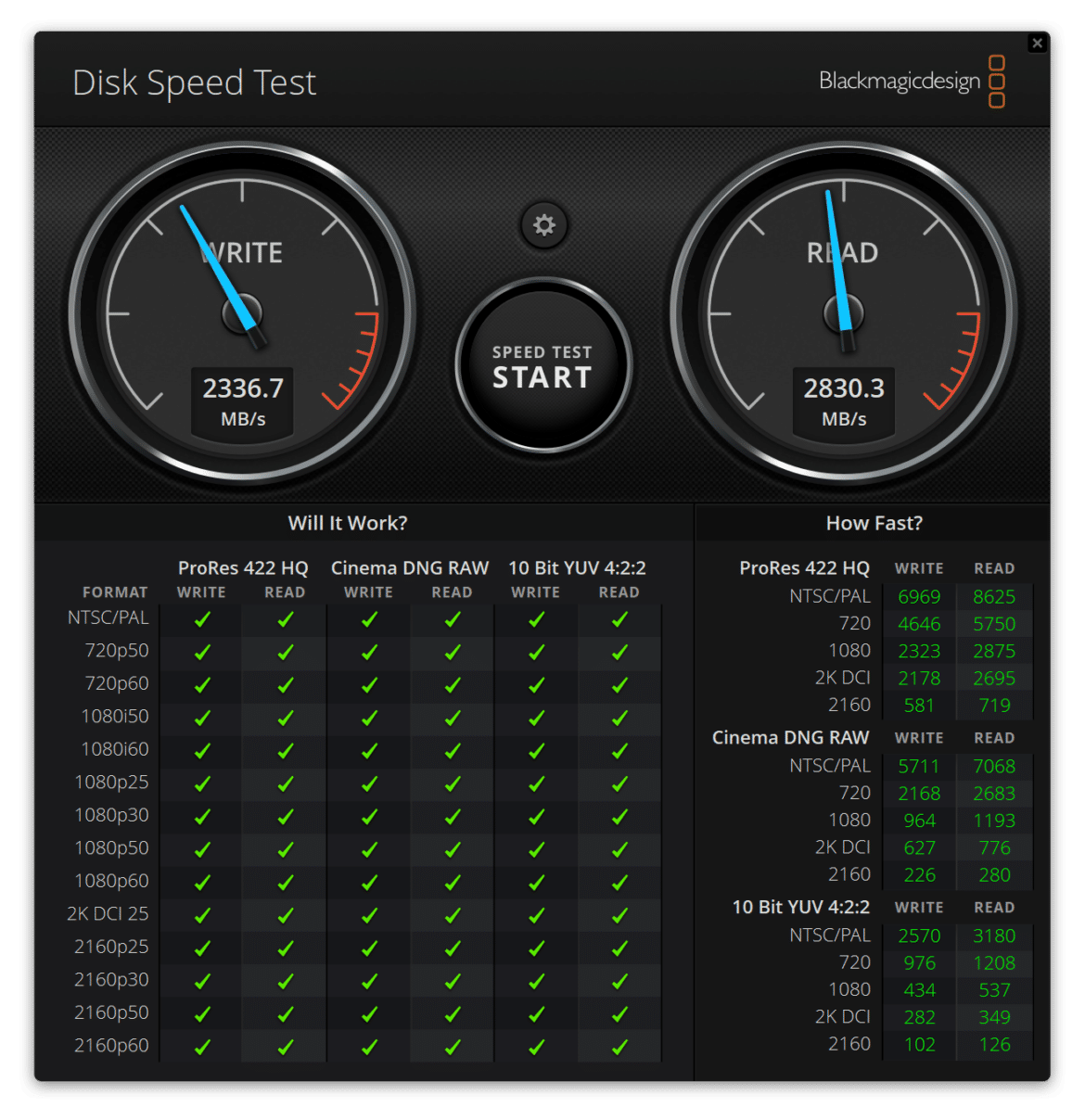
Task: Click 10 Bit YUV NTSC/PAL read value 3180
Action: (994, 935)
